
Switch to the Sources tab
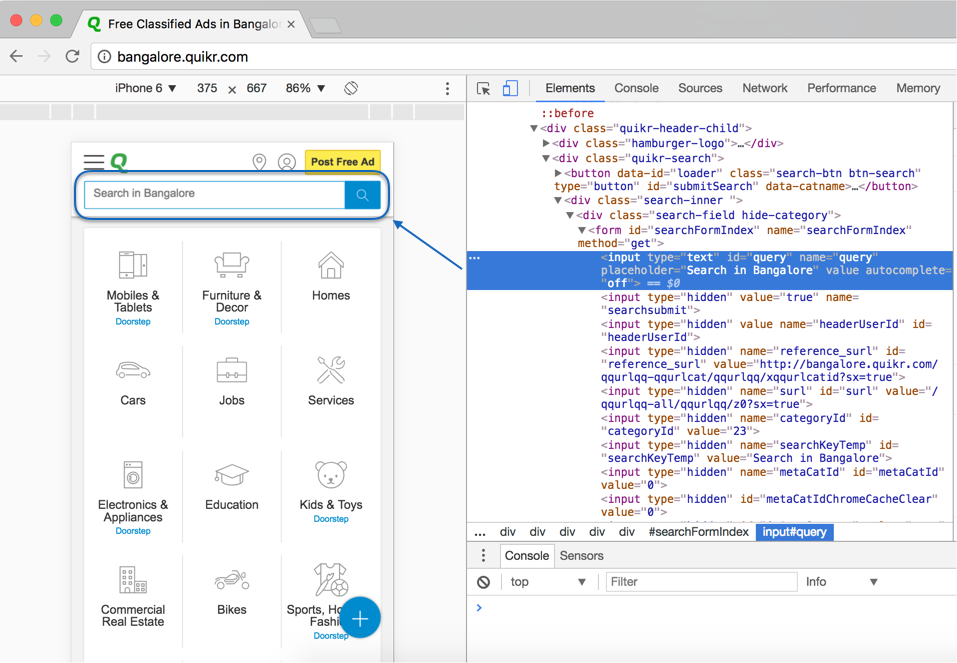pyautogui.click(x=700, y=89)
